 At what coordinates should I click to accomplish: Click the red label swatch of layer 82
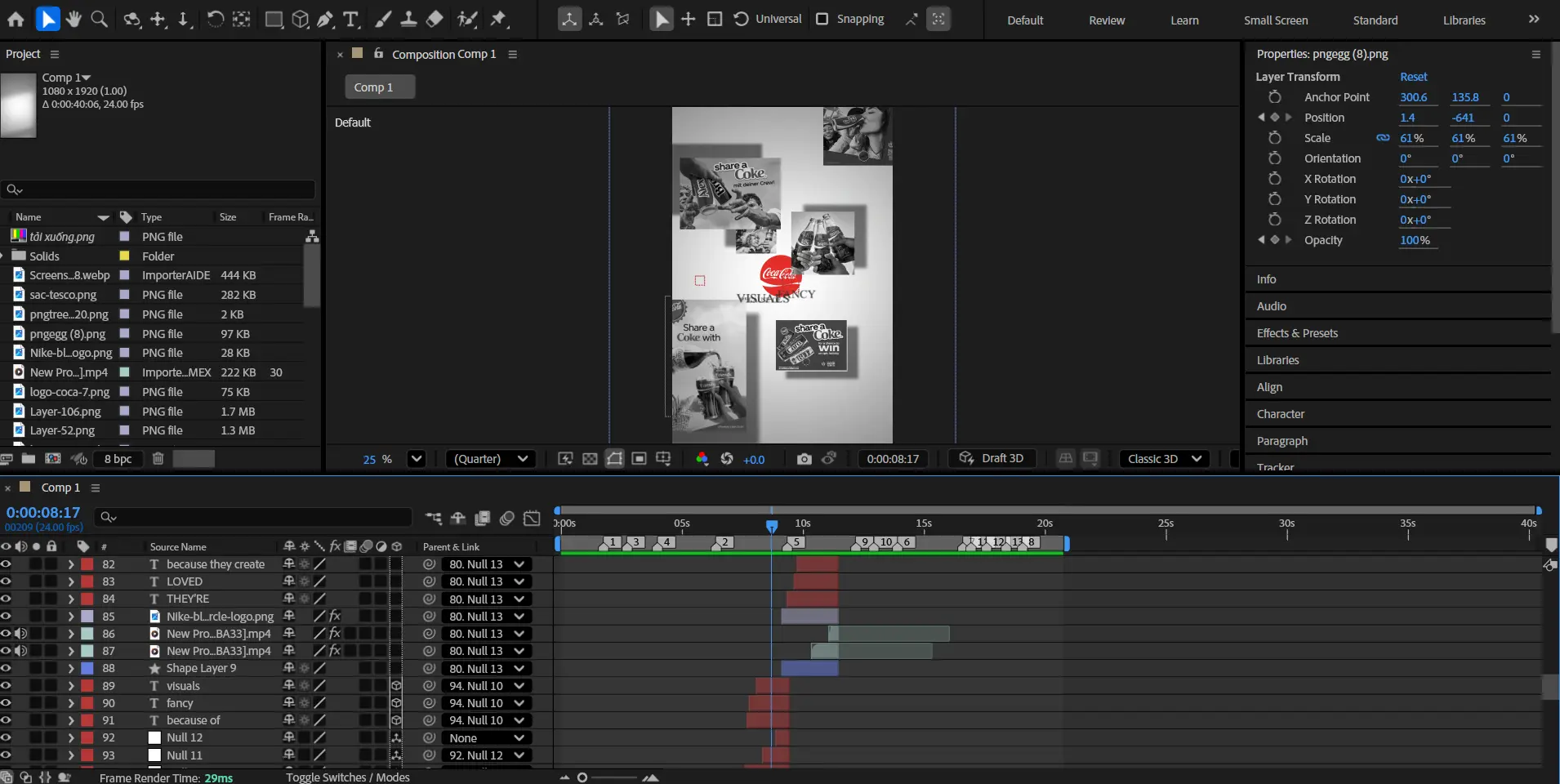click(87, 564)
